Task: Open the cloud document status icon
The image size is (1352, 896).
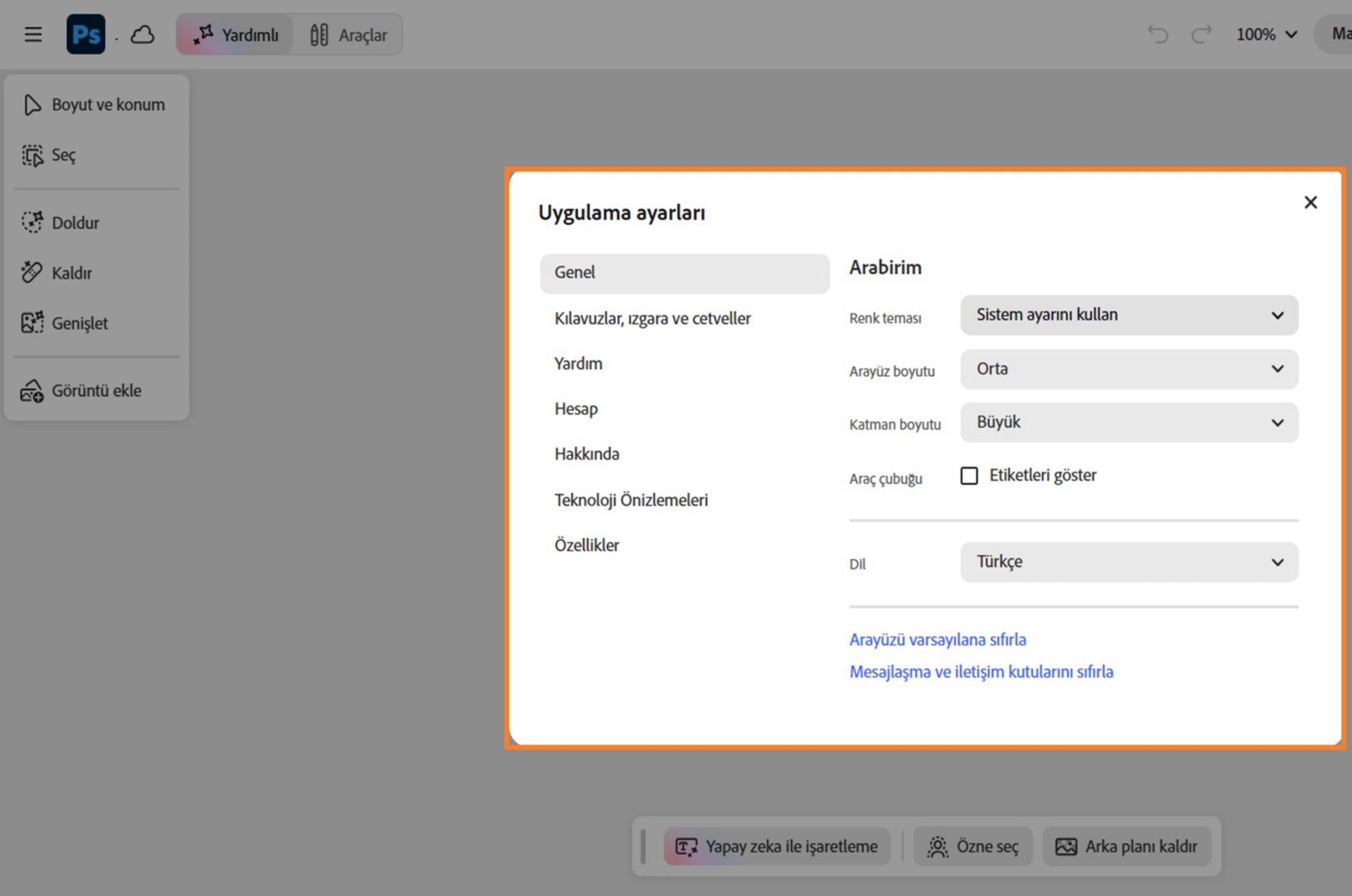Action: [x=142, y=34]
